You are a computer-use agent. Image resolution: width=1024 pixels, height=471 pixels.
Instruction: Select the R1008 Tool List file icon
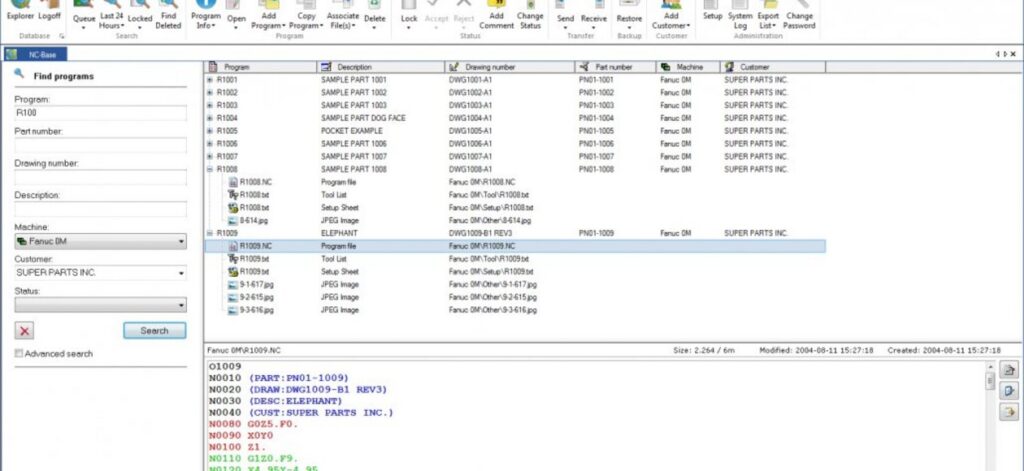[x=233, y=195]
